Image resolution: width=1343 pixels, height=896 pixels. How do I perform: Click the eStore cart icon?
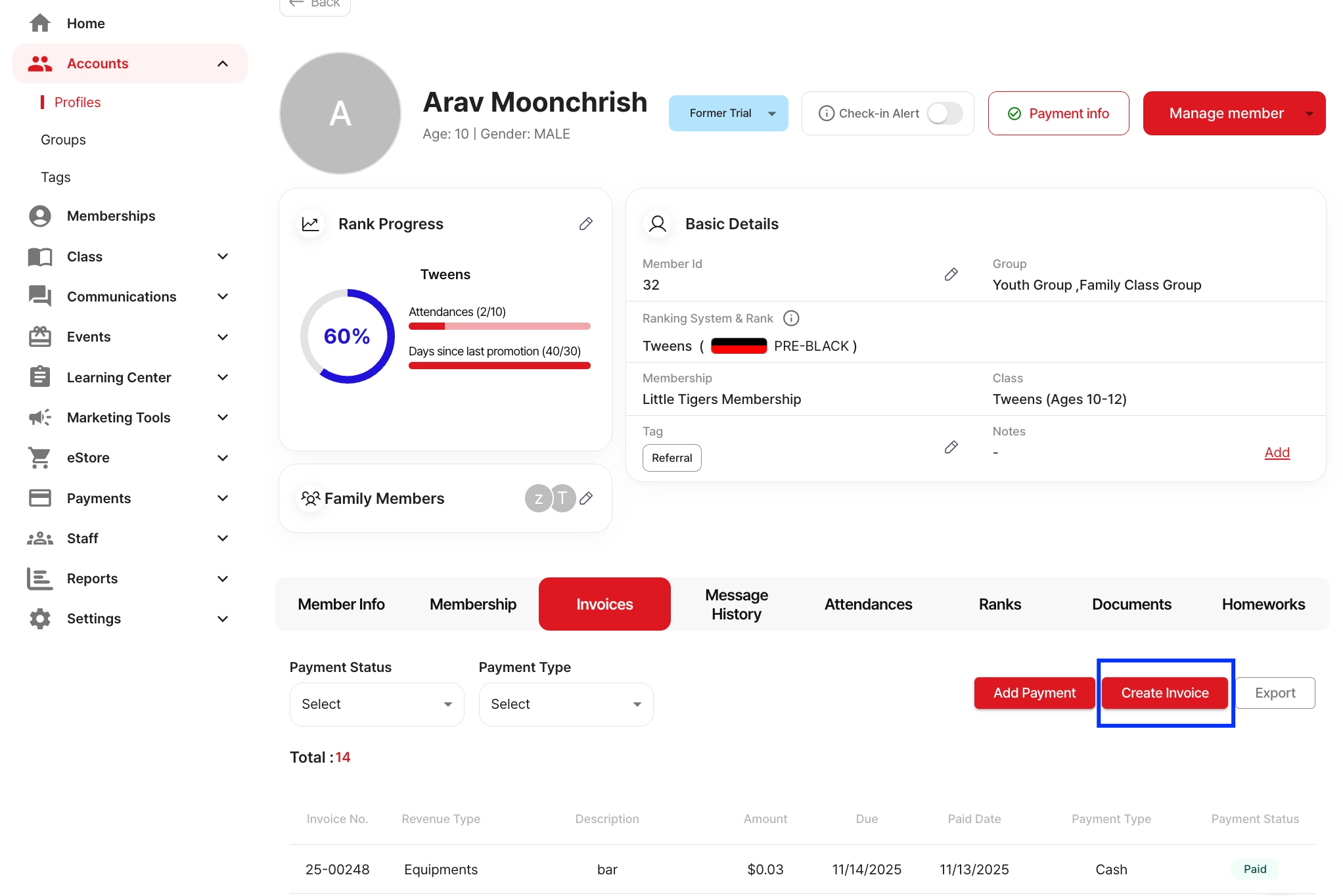(x=40, y=458)
